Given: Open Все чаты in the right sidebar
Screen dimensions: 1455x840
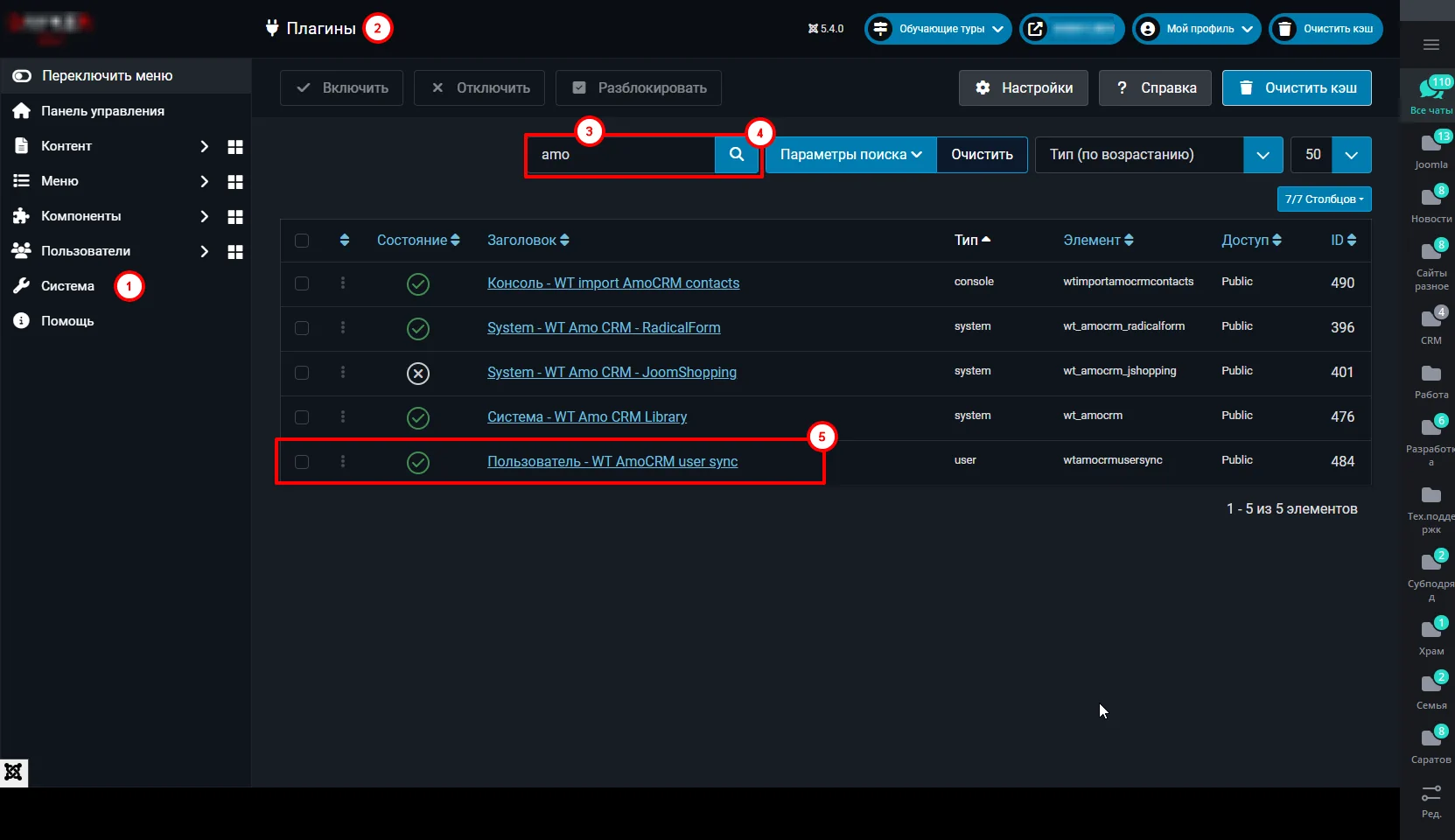Looking at the screenshot, I should [1430, 94].
